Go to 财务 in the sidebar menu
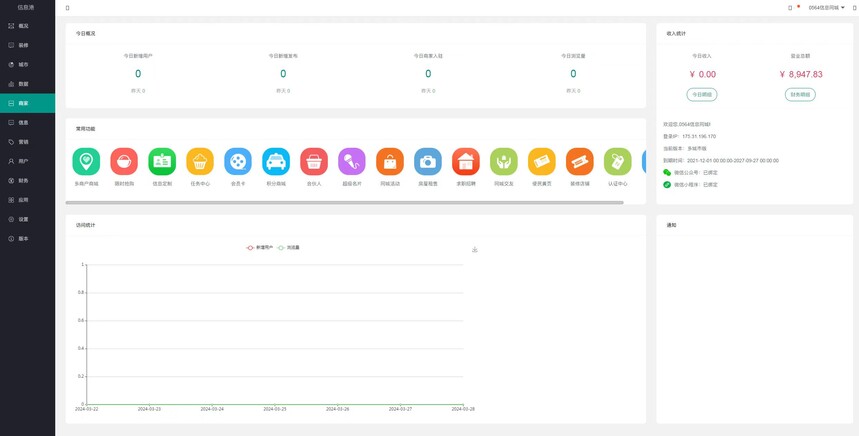 [x=23, y=181]
